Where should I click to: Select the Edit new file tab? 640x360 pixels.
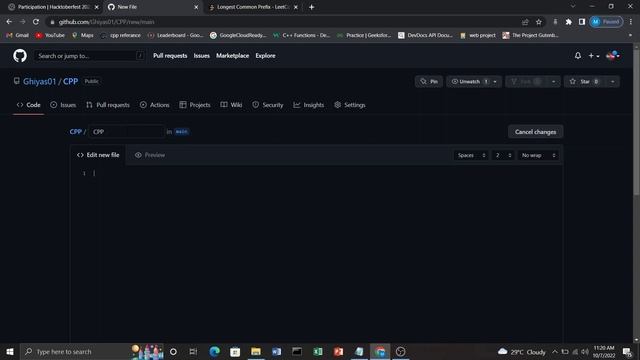98,155
